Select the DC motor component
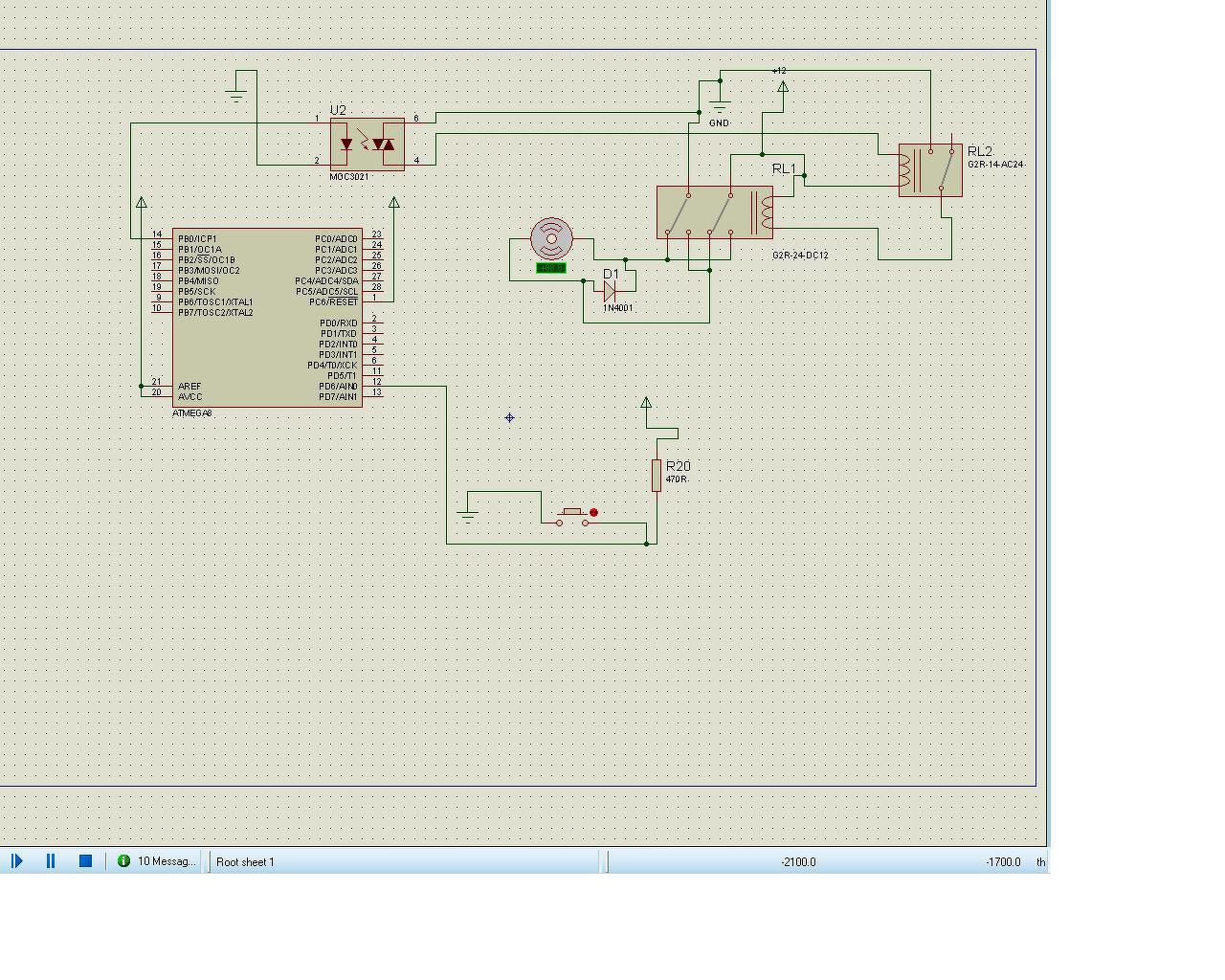 pyautogui.click(x=551, y=239)
